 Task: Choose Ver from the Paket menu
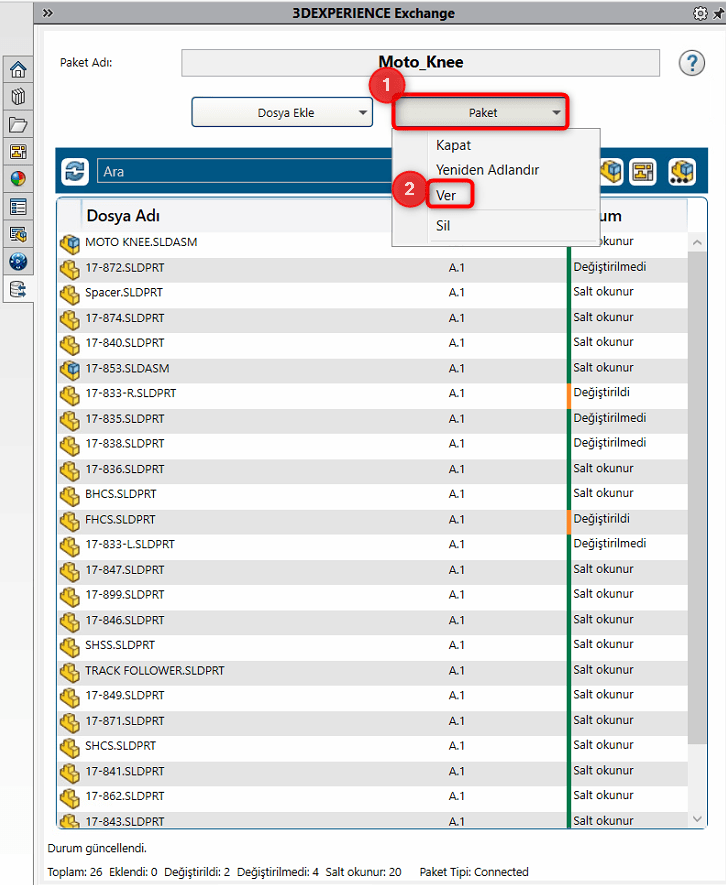(446, 195)
